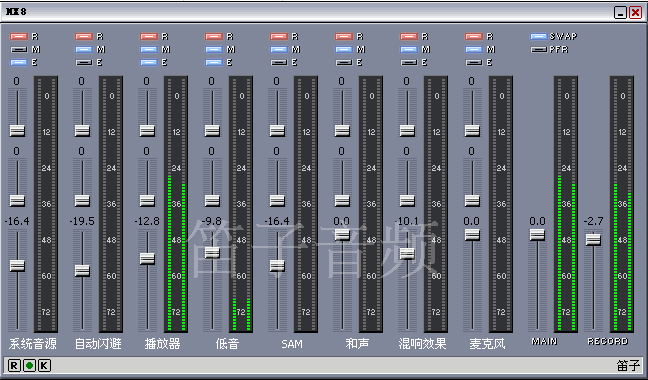Viewport: 648px width, 380px height.
Task: Click the 和声 channel label
Action: click(357, 344)
